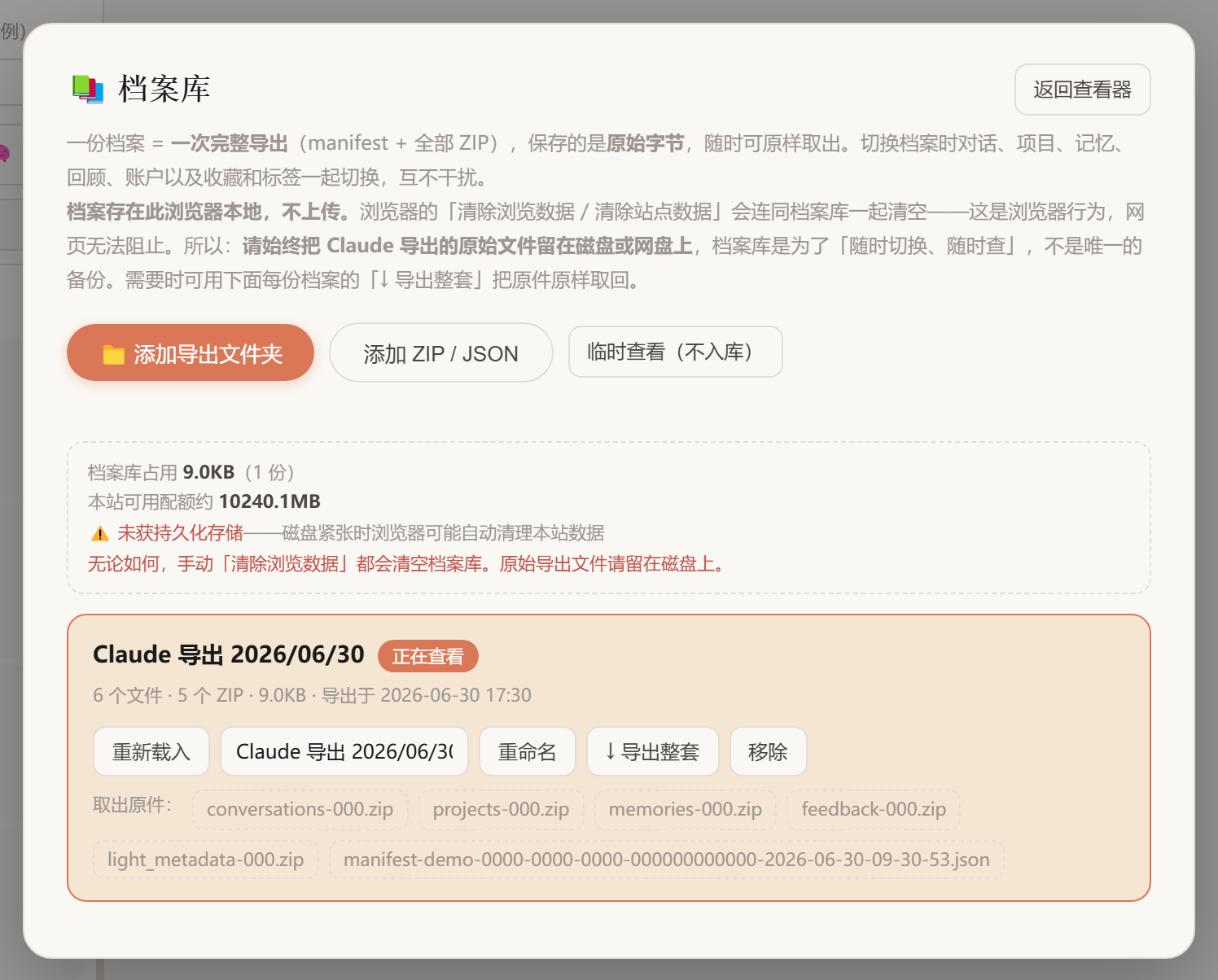Click the bold text 一次完整导出
This screenshot has width=1218, height=980.
[x=229, y=143]
